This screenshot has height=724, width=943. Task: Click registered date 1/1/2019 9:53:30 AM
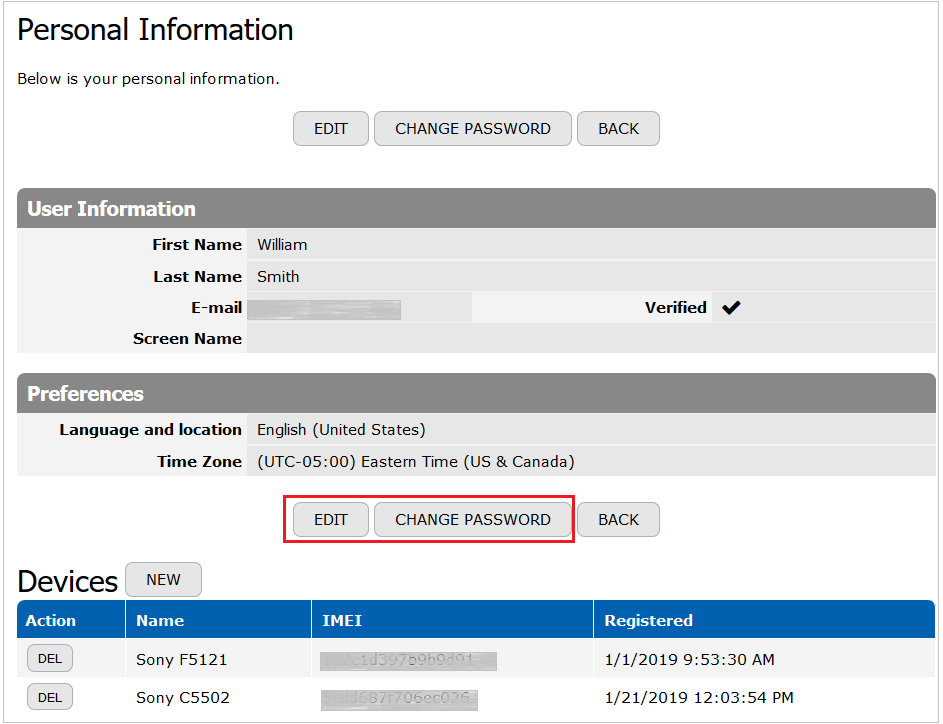(689, 660)
